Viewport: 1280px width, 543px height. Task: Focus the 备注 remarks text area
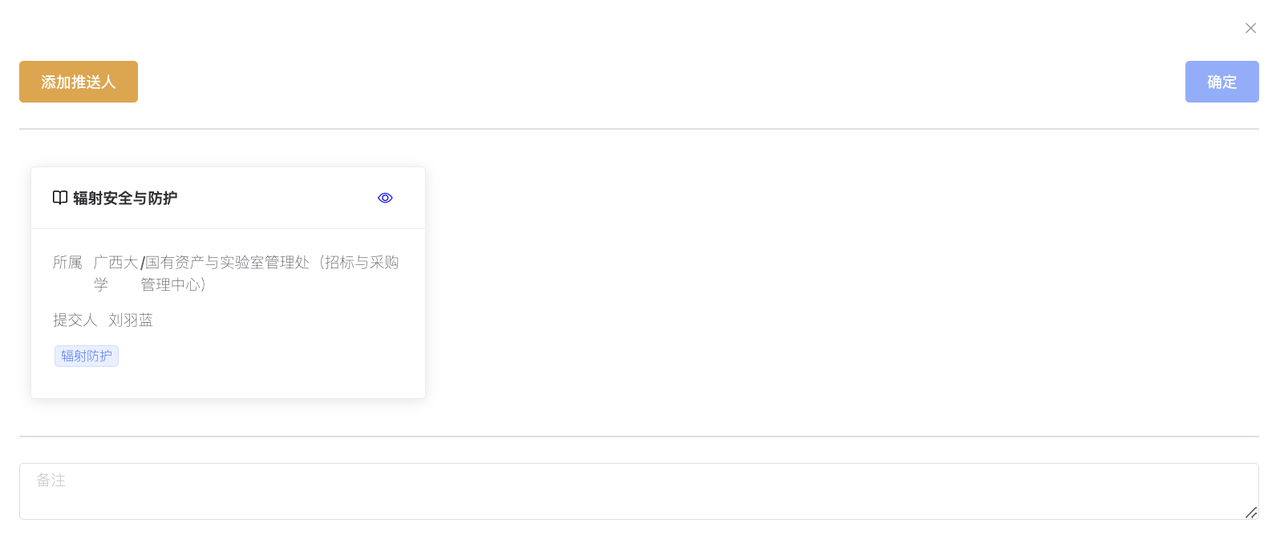(639, 491)
